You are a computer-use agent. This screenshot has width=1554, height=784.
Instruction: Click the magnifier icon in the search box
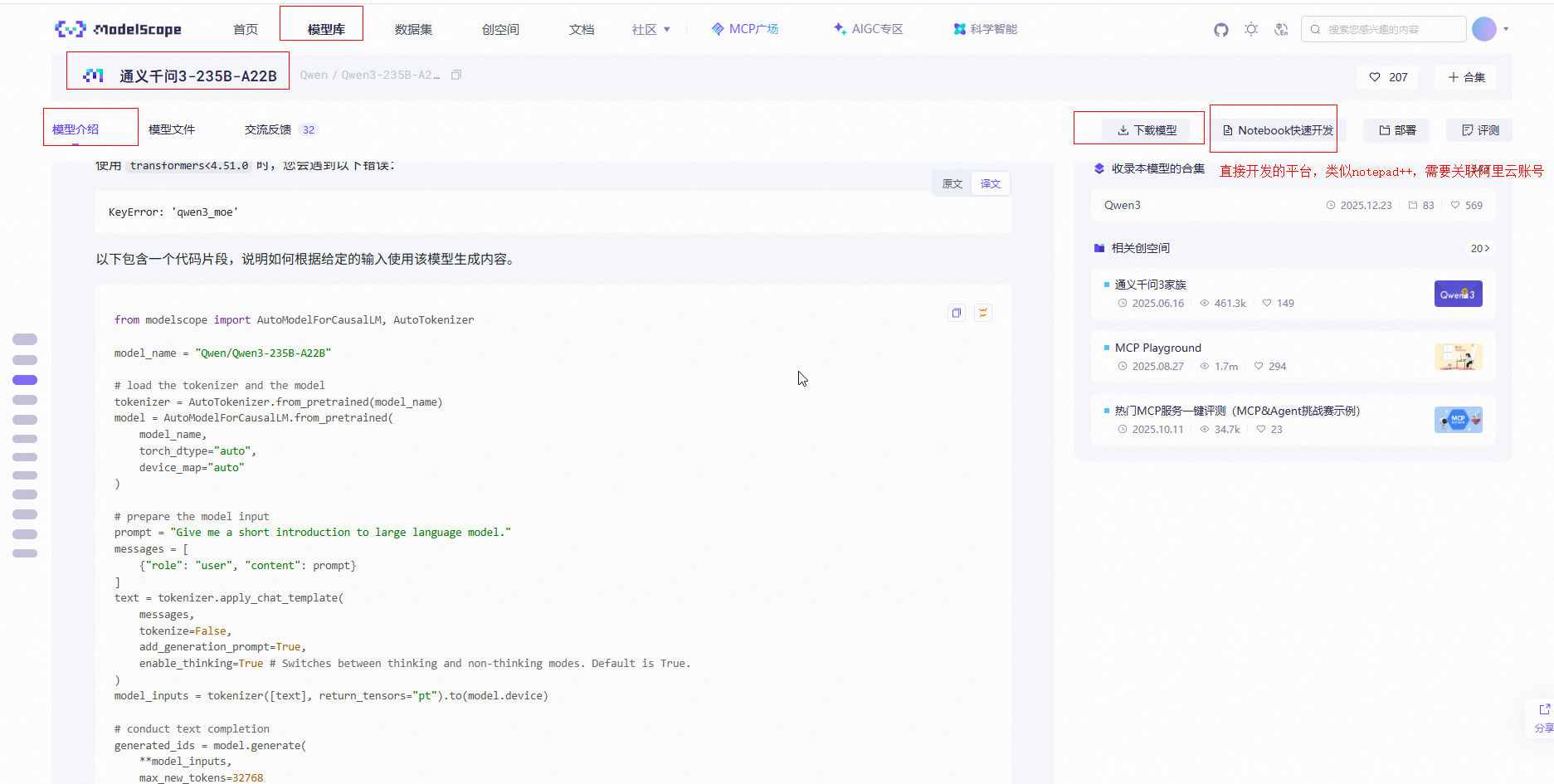[1315, 30]
